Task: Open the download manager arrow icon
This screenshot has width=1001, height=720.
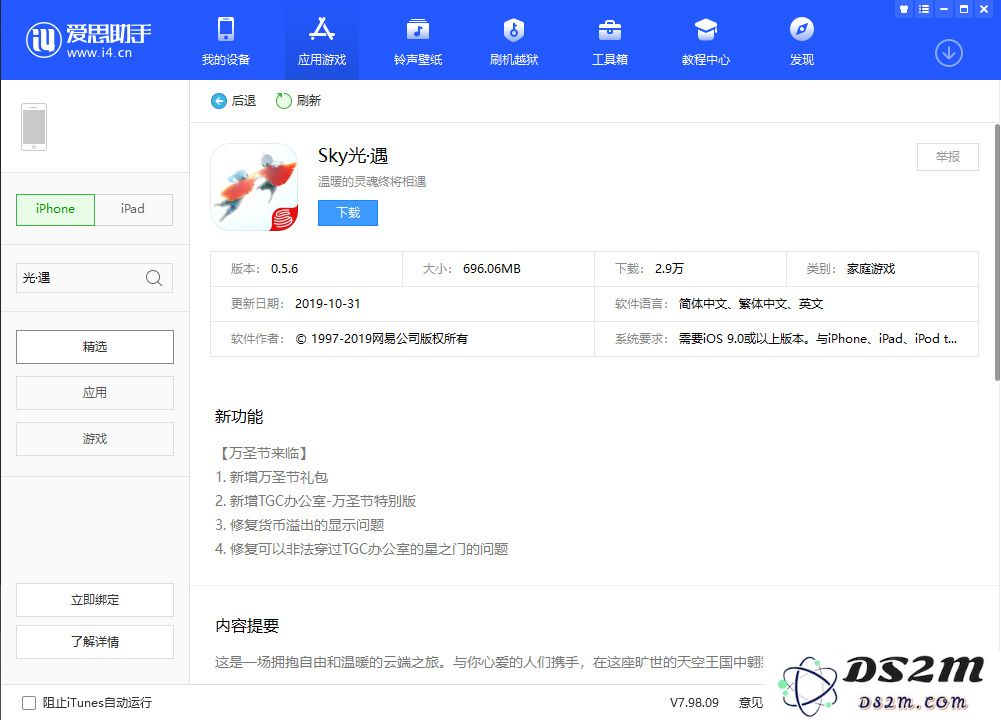Action: pos(949,53)
